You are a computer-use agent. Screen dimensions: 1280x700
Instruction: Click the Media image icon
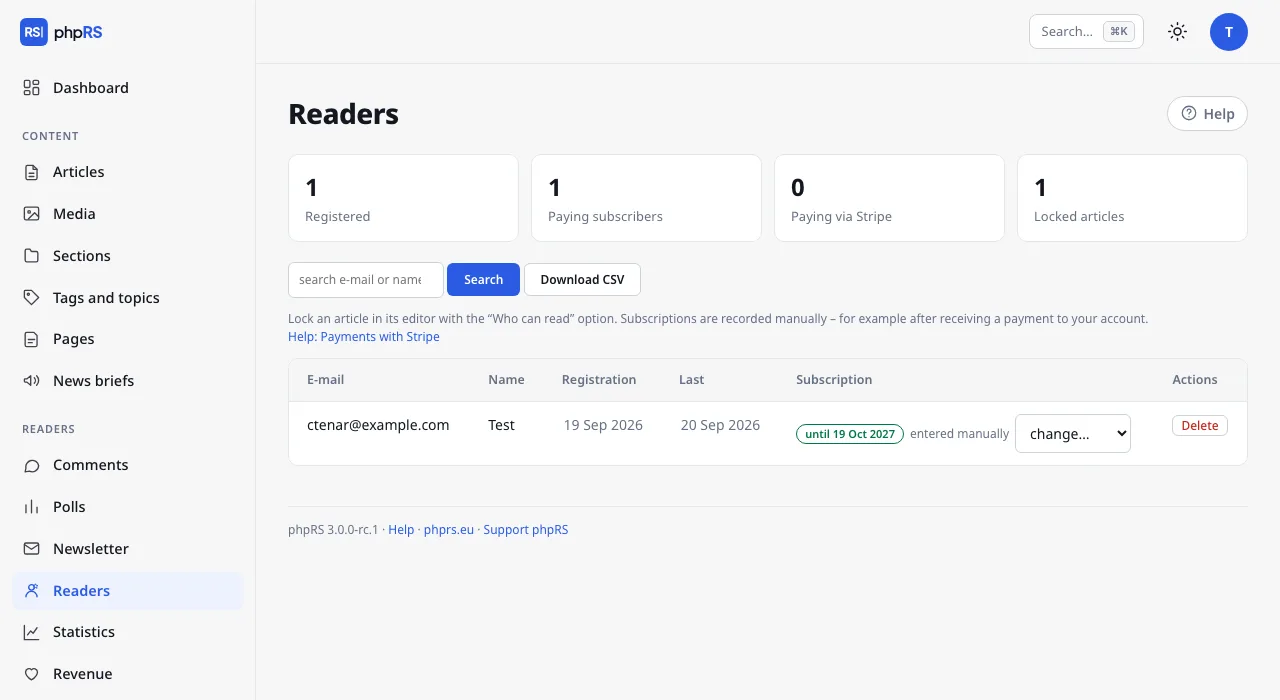(32, 214)
